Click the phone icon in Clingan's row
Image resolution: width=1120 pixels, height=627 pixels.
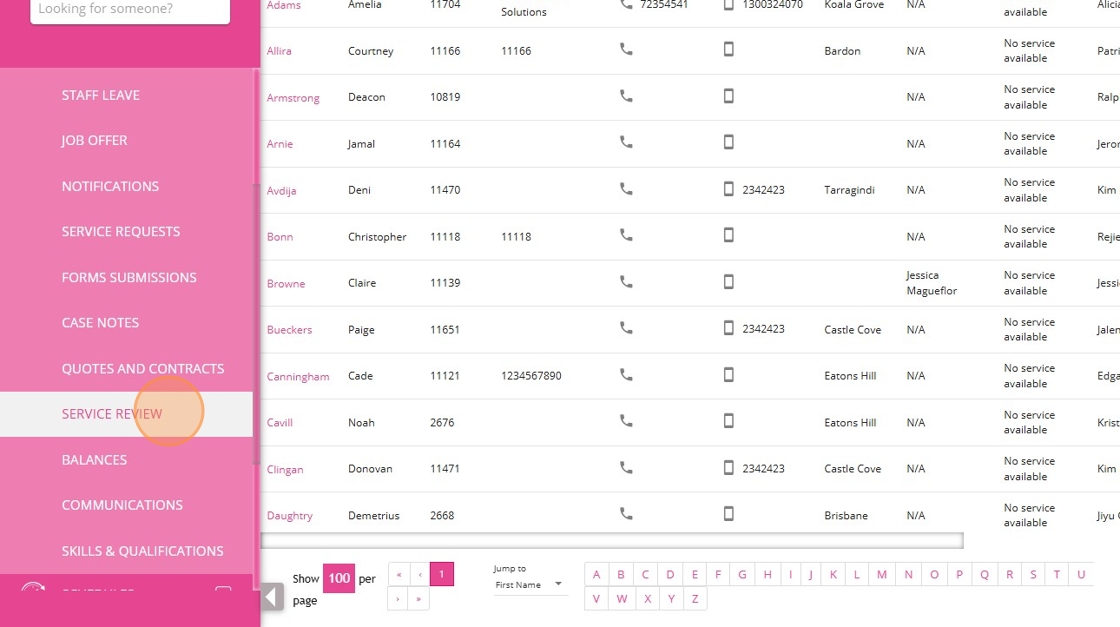626,467
